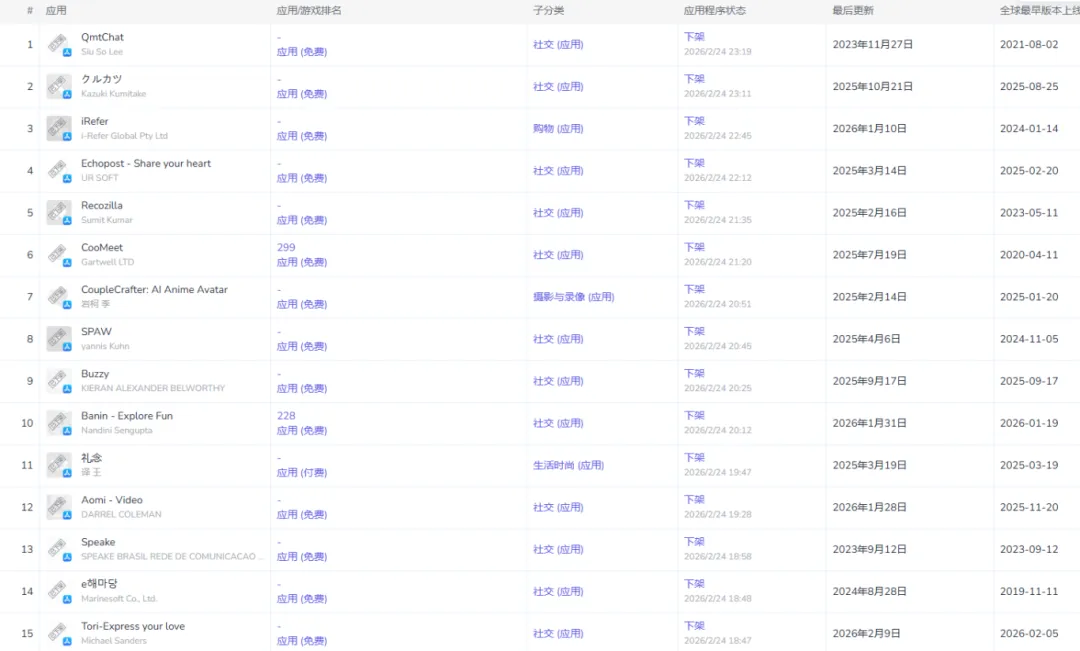Open the Banin - Explore Fun app icon
This screenshot has height=651, width=1080.
[59, 423]
